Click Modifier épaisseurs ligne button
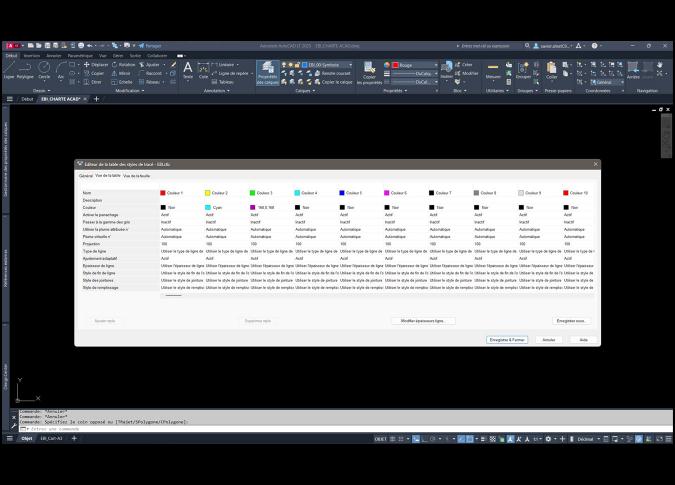Screen dimensions: 675x485 pos(423,321)
